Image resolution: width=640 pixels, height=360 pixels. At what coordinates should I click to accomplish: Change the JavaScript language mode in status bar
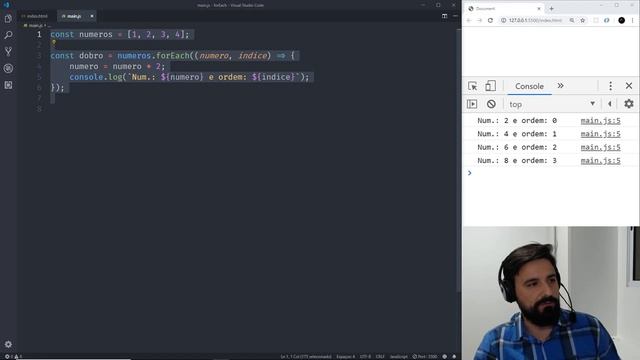tap(398, 356)
